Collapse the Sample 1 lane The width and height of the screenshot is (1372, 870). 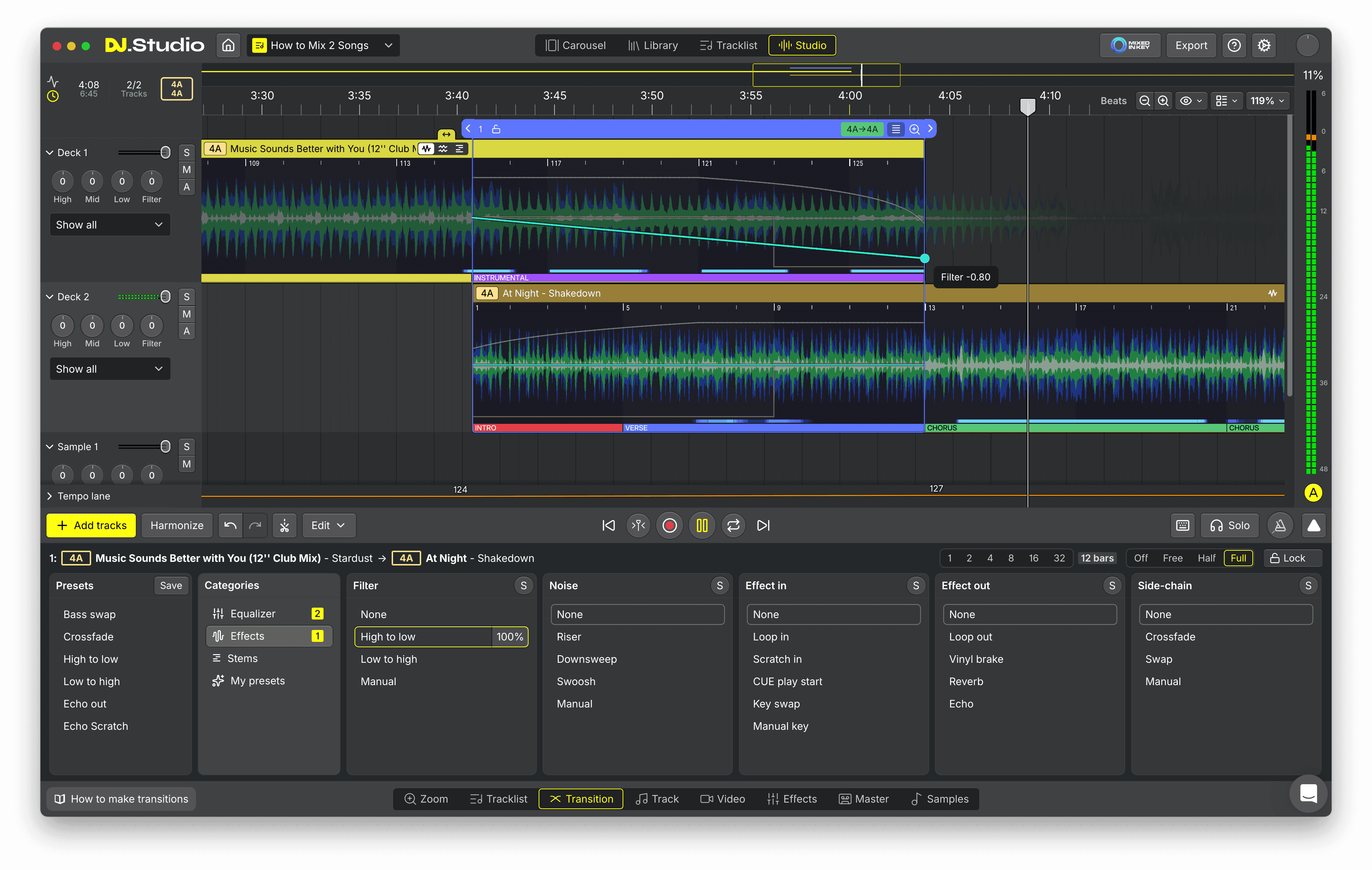[x=49, y=447]
